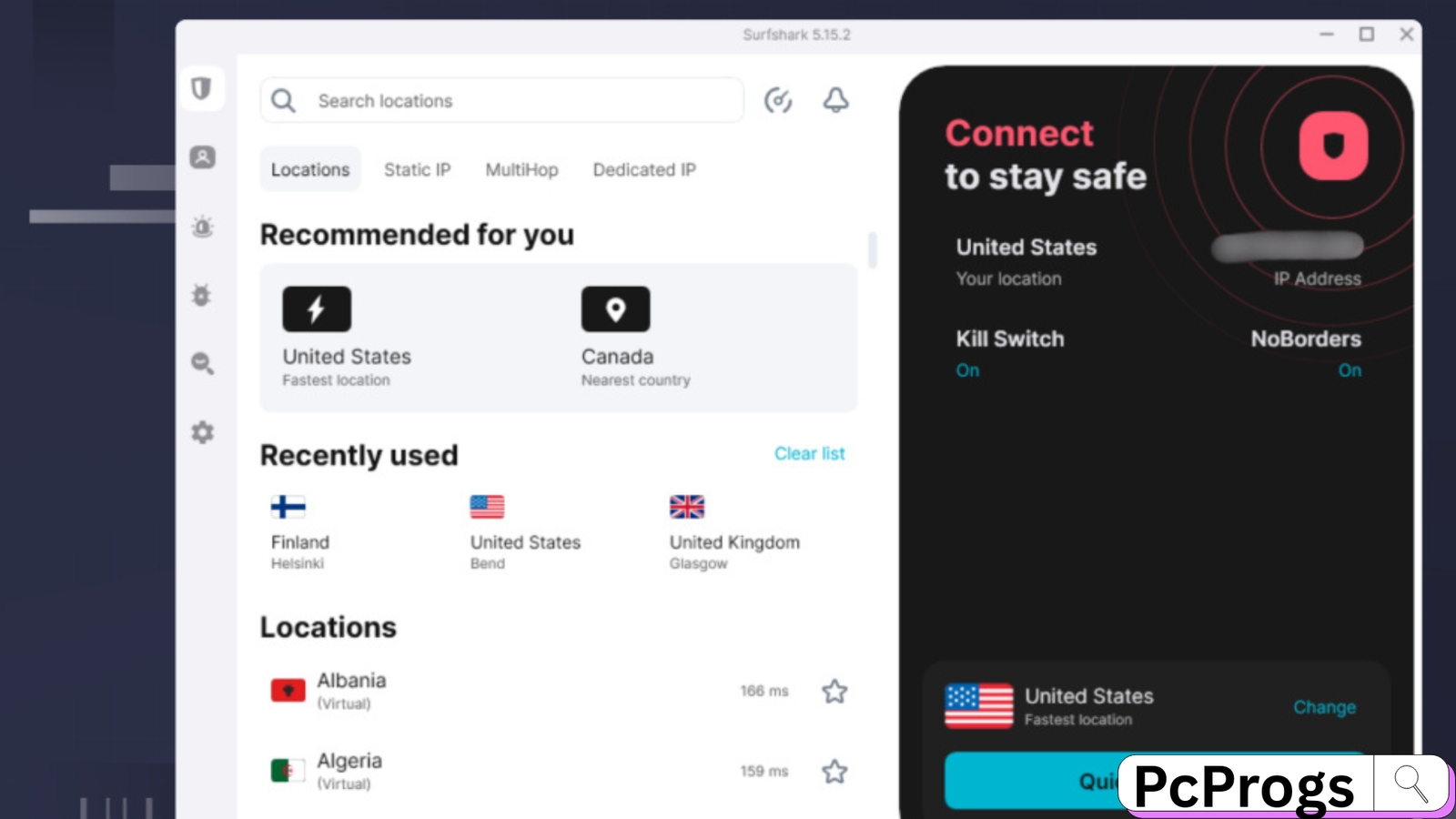
Task: Click the Finland flag icon
Action: point(288,507)
